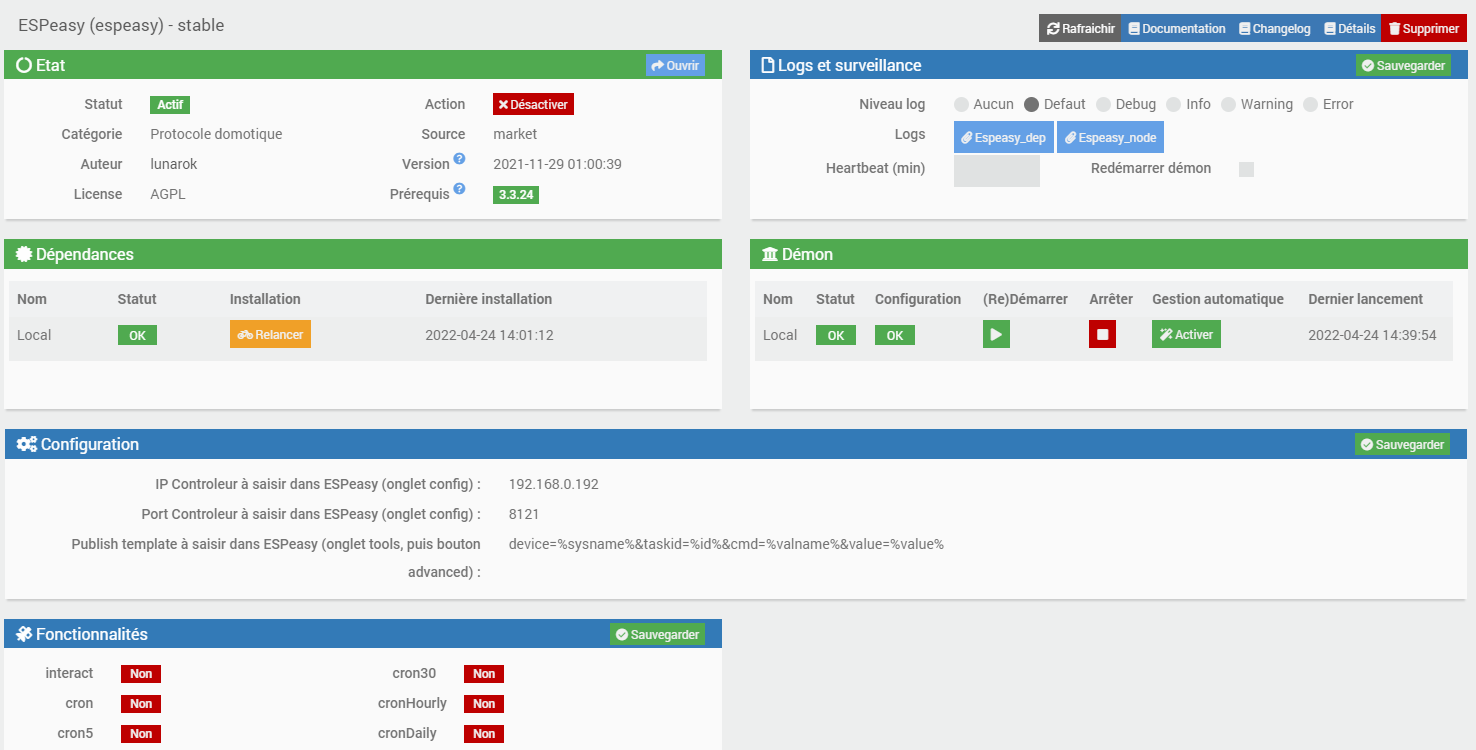Viewport: 1476px width, 750px height.
Task: Select the Error log level option
Action: 1310,104
